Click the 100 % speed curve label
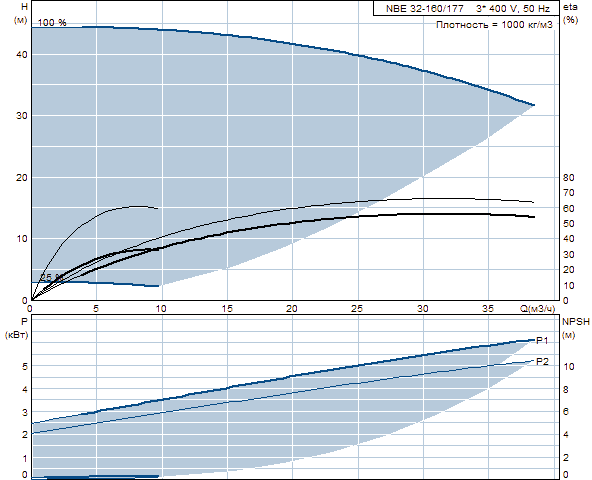The image size is (592, 480). (52, 23)
